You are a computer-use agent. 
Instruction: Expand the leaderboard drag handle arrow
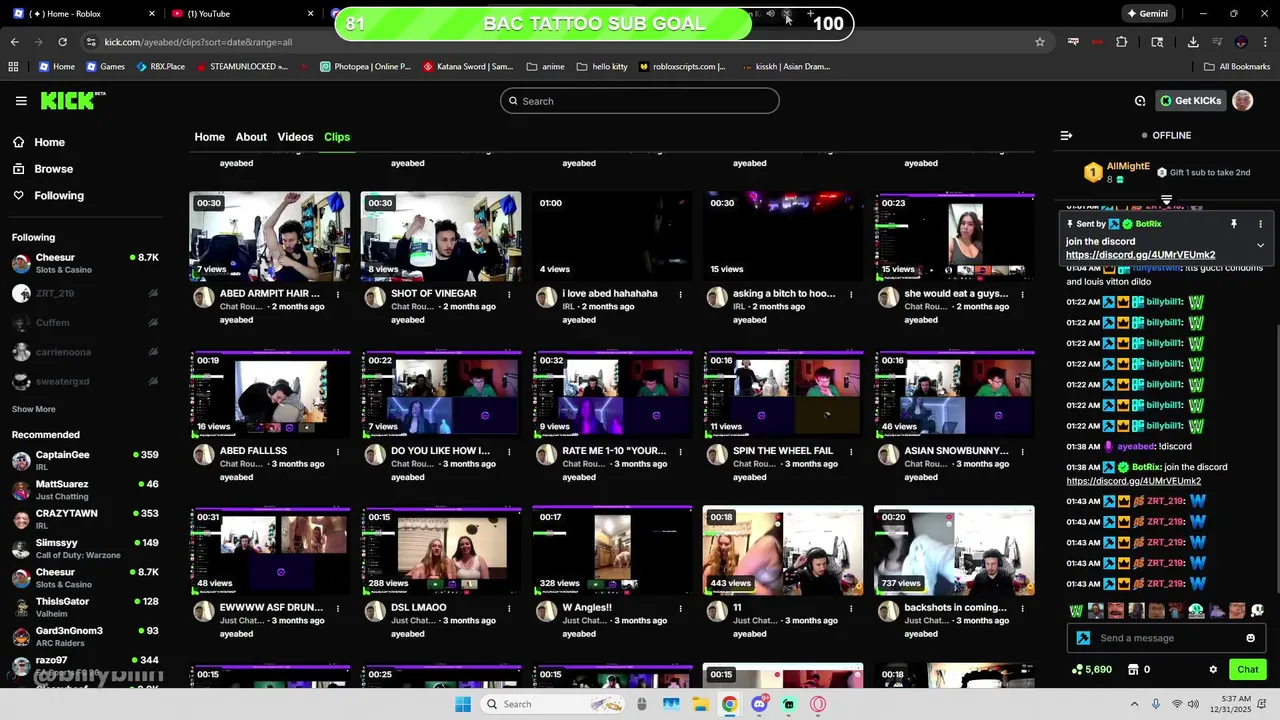click(x=1166, y=200)
